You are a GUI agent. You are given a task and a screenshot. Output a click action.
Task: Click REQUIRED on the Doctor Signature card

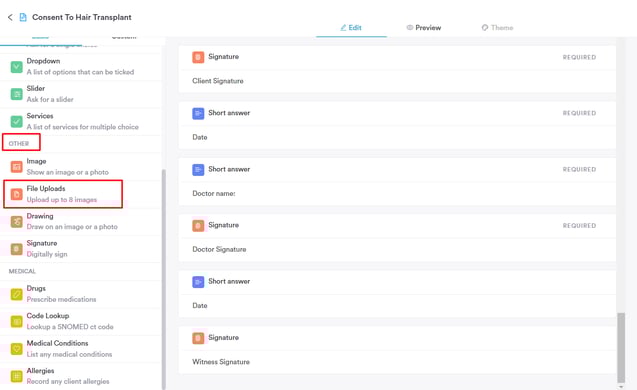pos(579,225)
